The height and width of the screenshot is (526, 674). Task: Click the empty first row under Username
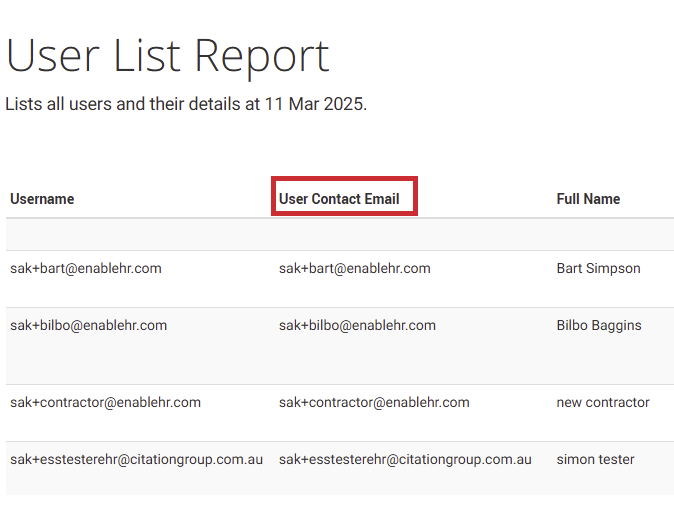(140, 235)
